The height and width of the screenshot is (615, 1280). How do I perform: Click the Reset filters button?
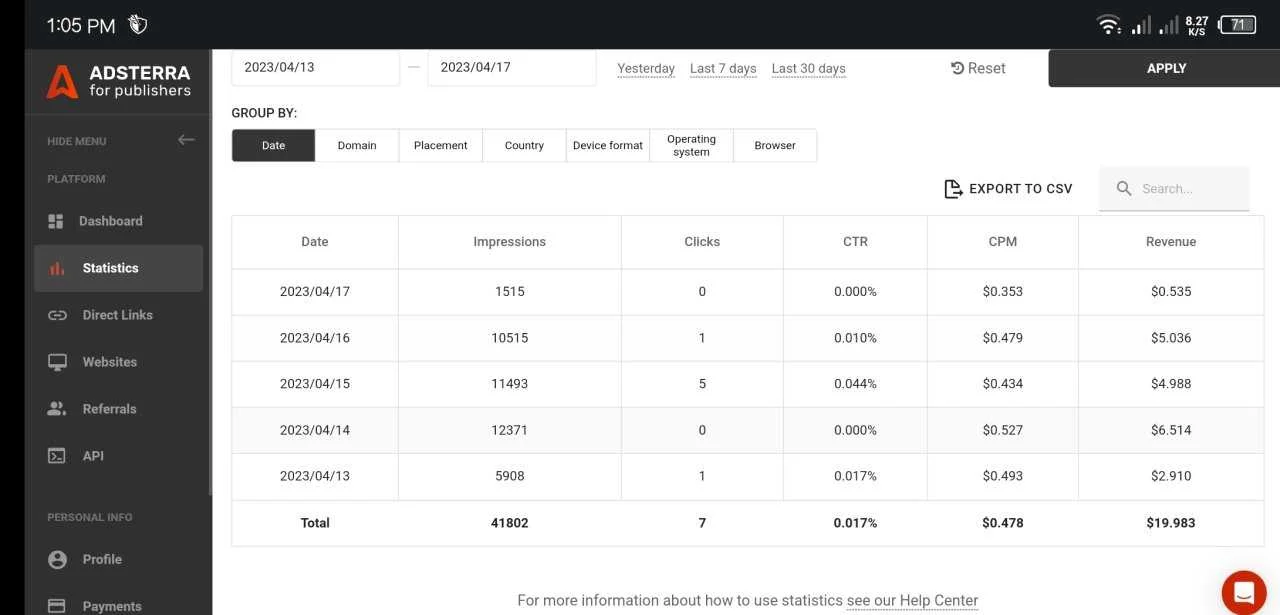click(978, 68)
